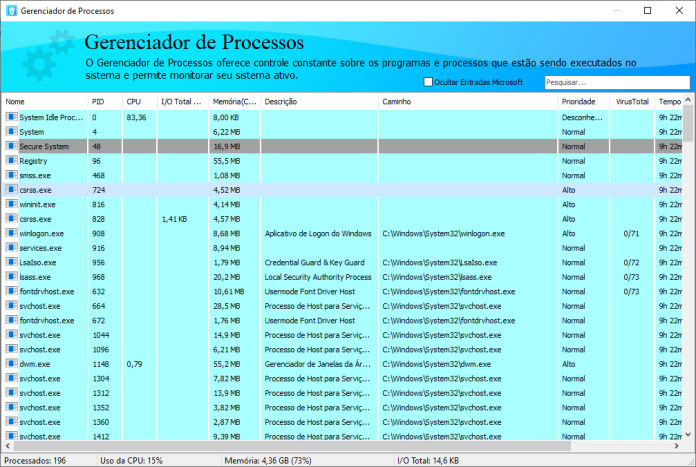Screen dimensions: 696x467
Task: Select the System process name
Action: 32,132
